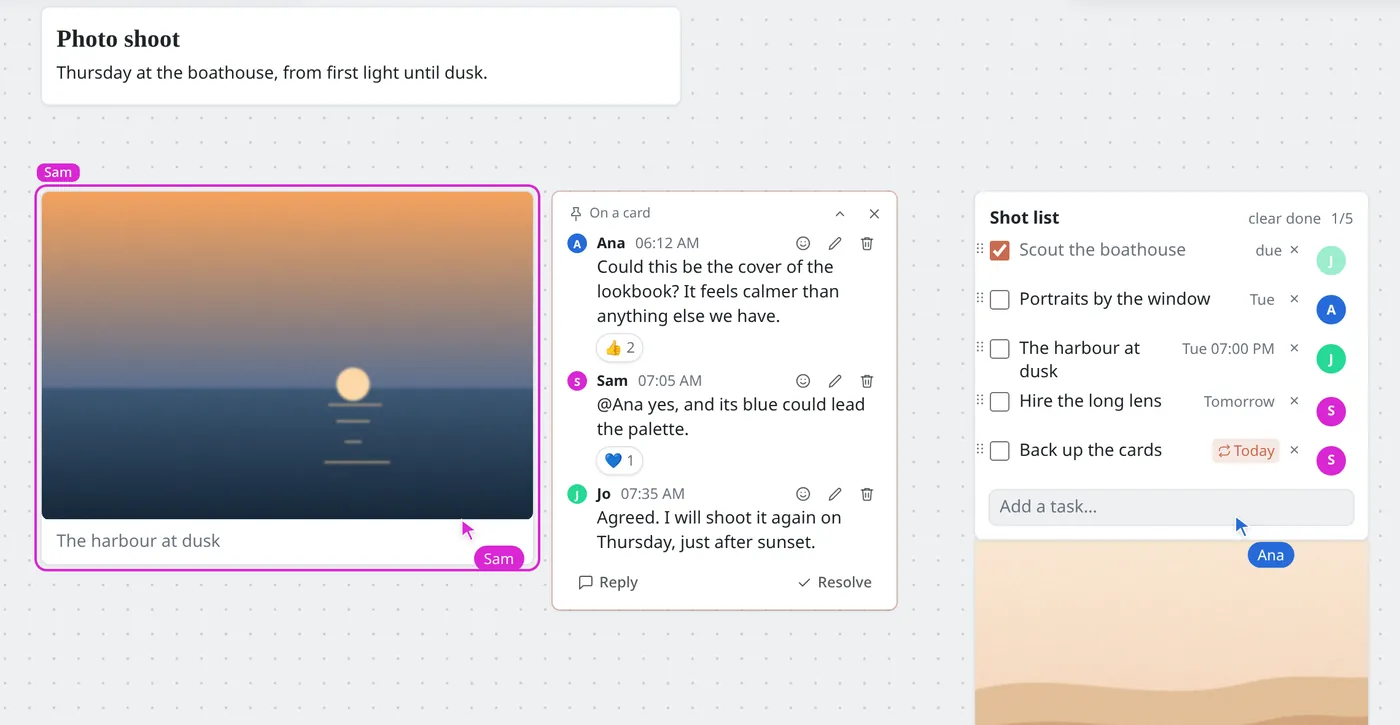The height and width of the screenshot is (725, 1400).
Task: Select the sunset harbour photo
Action: 287,355
